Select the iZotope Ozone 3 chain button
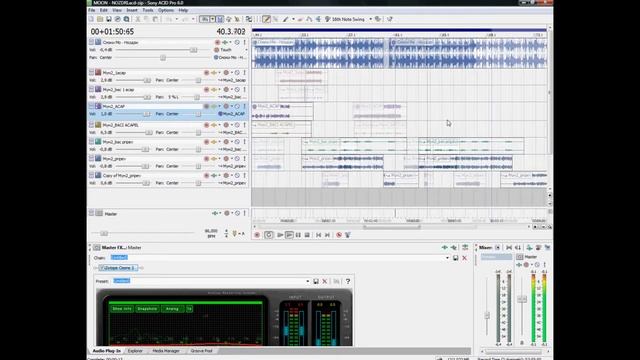640x360 pixels. pyautogui.click(x=118, y=268)
